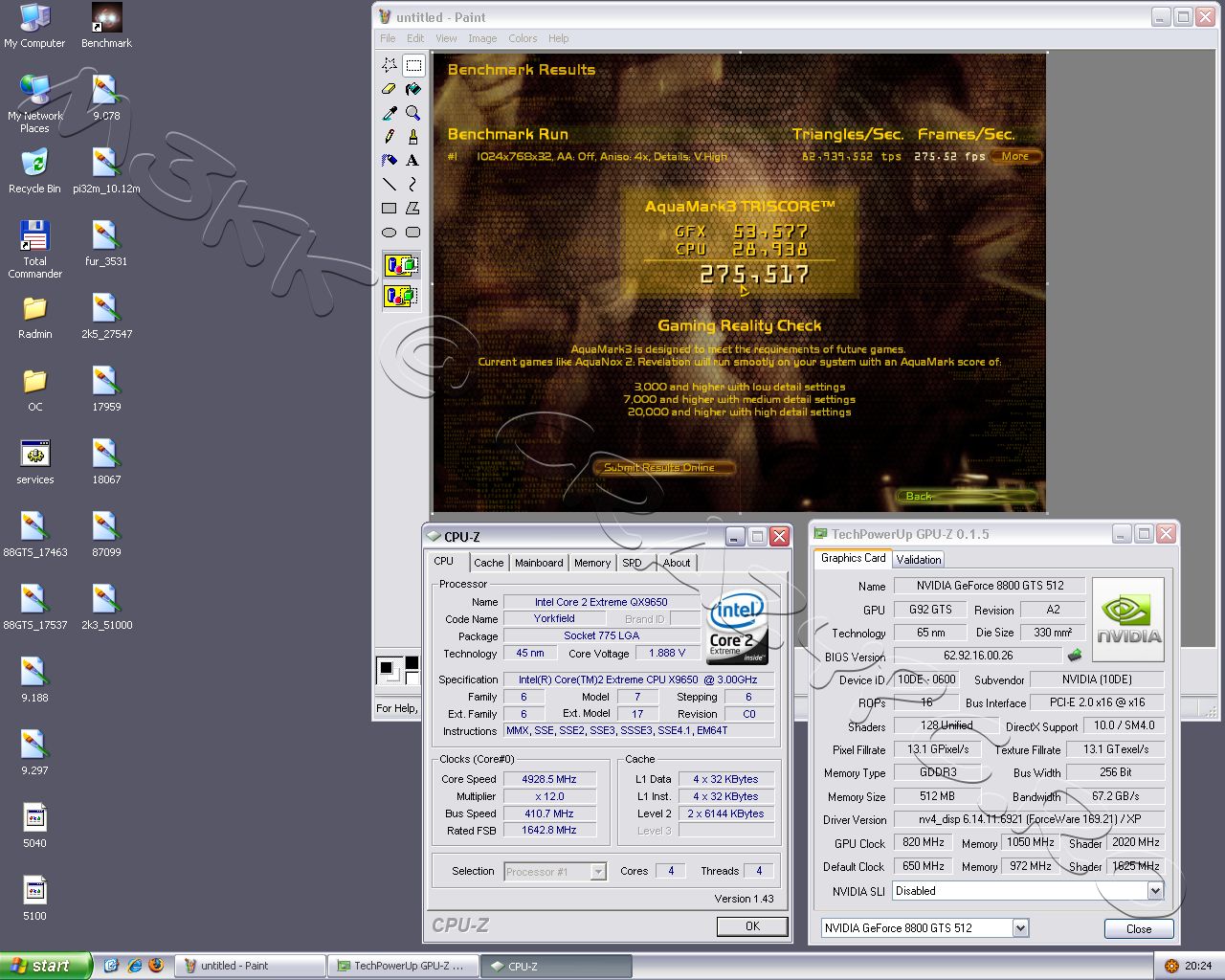
Task: Select the Recycle Bin icon
Action: click(x=34, y=170)
